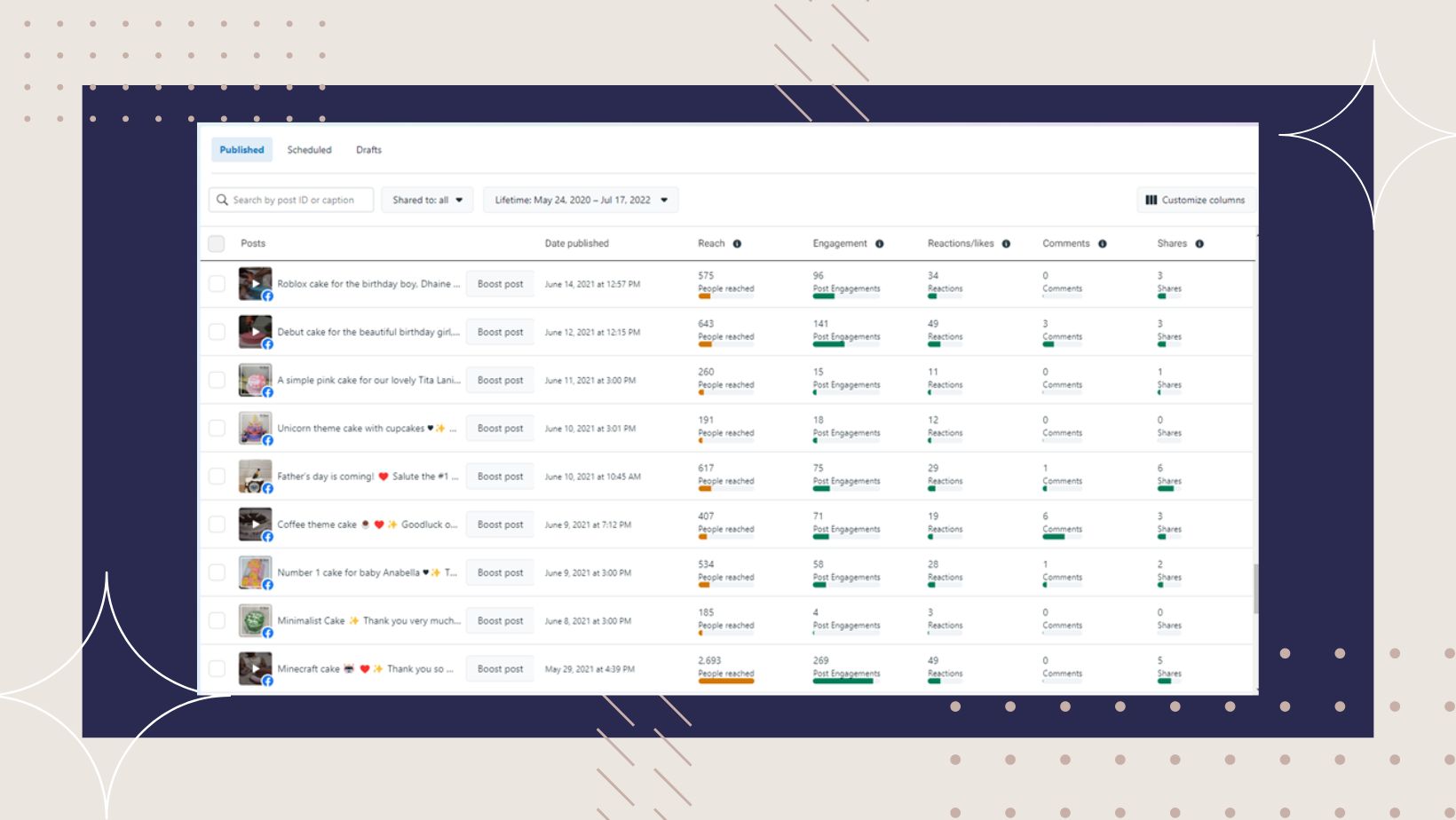Click the Minimalist Cake caption
The height and width of the screenshot is (820, 1456).
pos(368,620)
